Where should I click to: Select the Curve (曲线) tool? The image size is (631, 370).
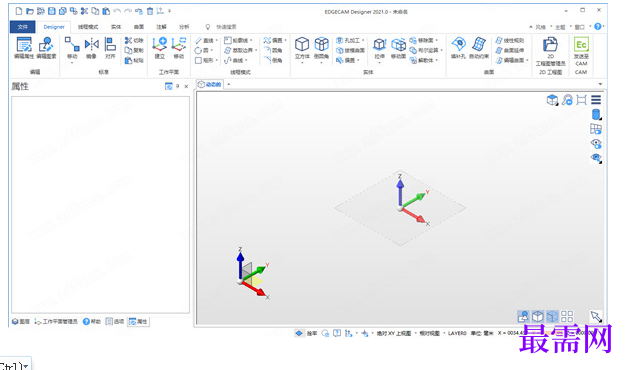tap(234, 60)
